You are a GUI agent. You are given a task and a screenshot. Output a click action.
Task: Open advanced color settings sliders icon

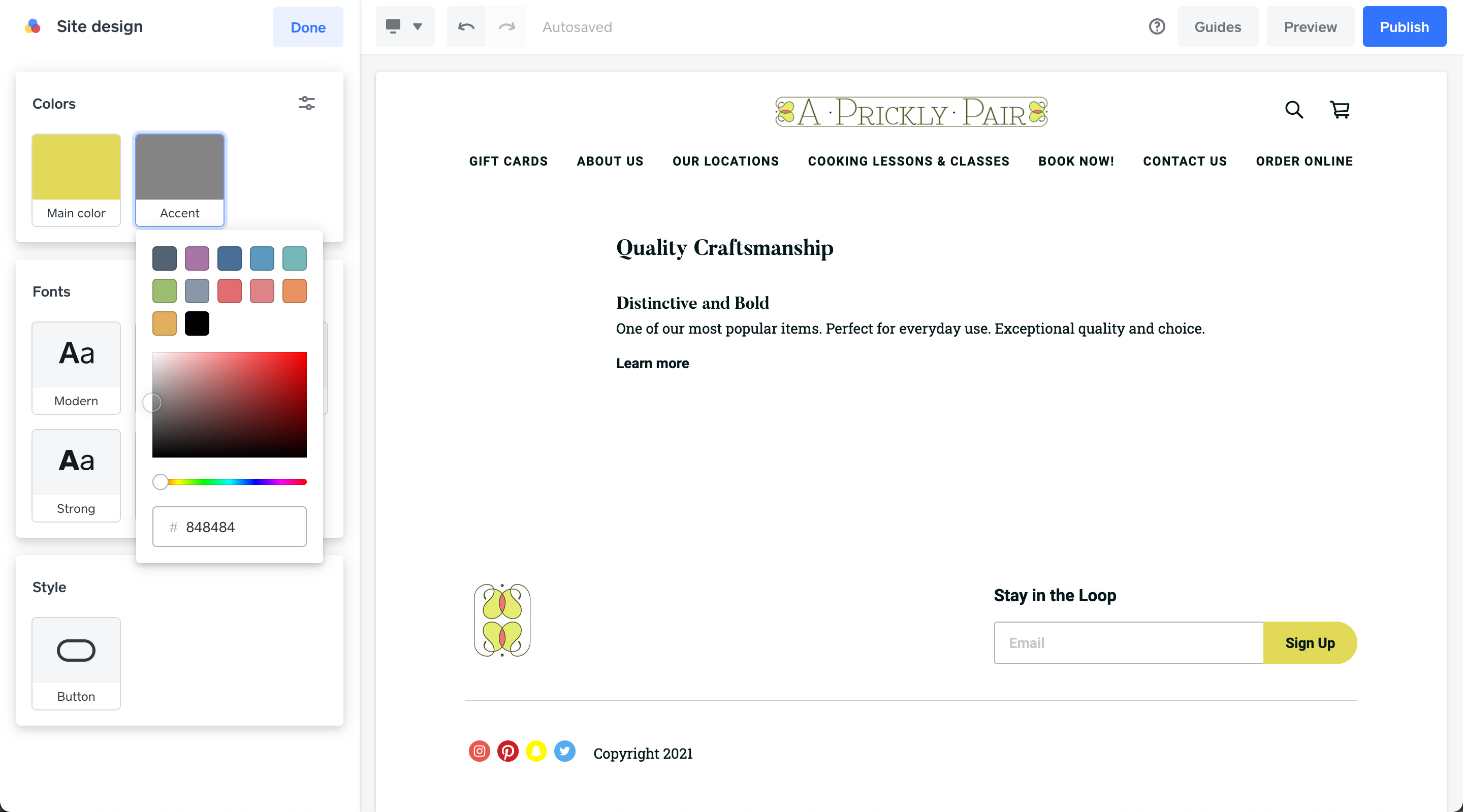coord(307,104)
